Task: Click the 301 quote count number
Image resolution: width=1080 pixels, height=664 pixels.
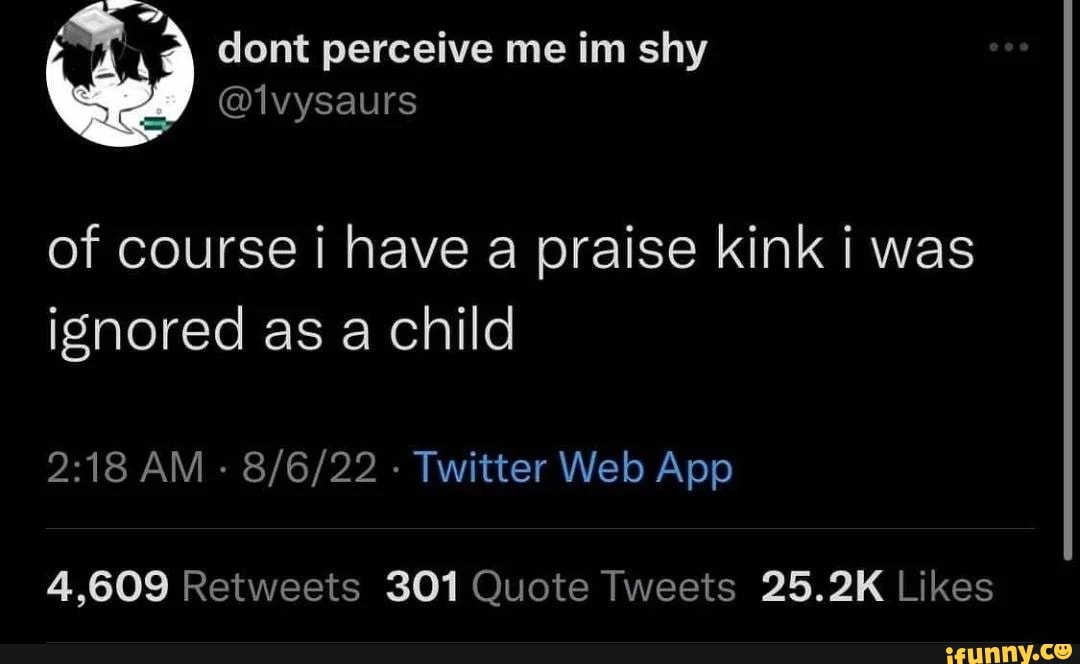Action: pyautogui.click(x=420, y=587)
